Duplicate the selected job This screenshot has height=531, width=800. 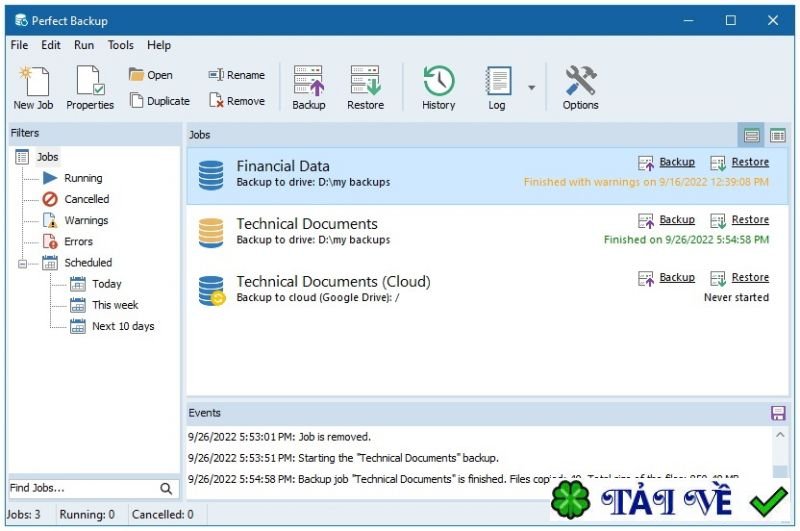tap(159, 100)
